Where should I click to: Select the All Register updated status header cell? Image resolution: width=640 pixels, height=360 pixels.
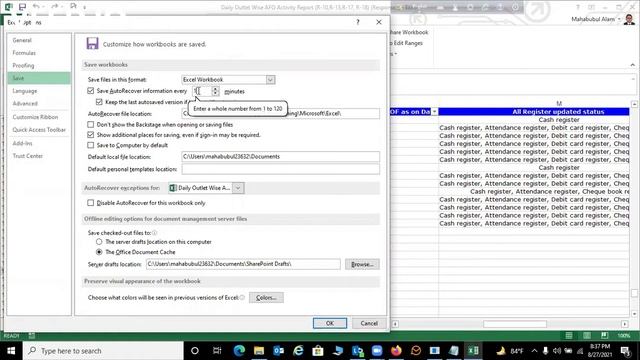click(x=534, y=111)
